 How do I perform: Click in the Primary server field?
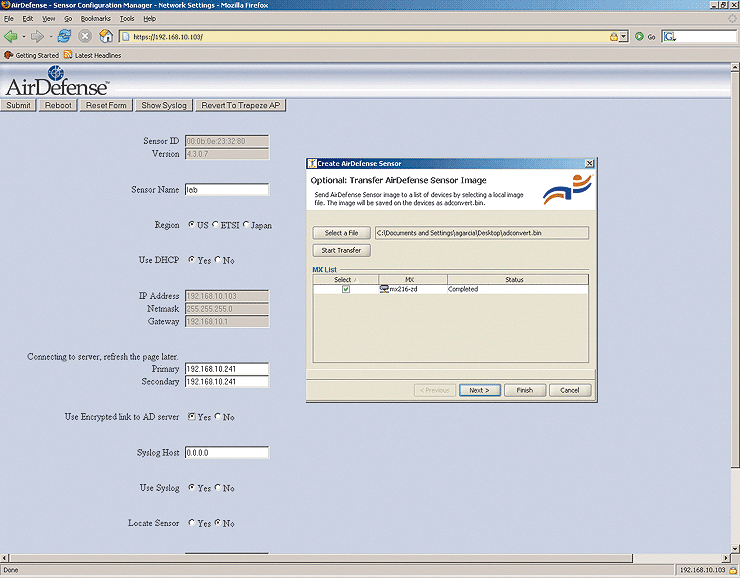tap(227, 369)
